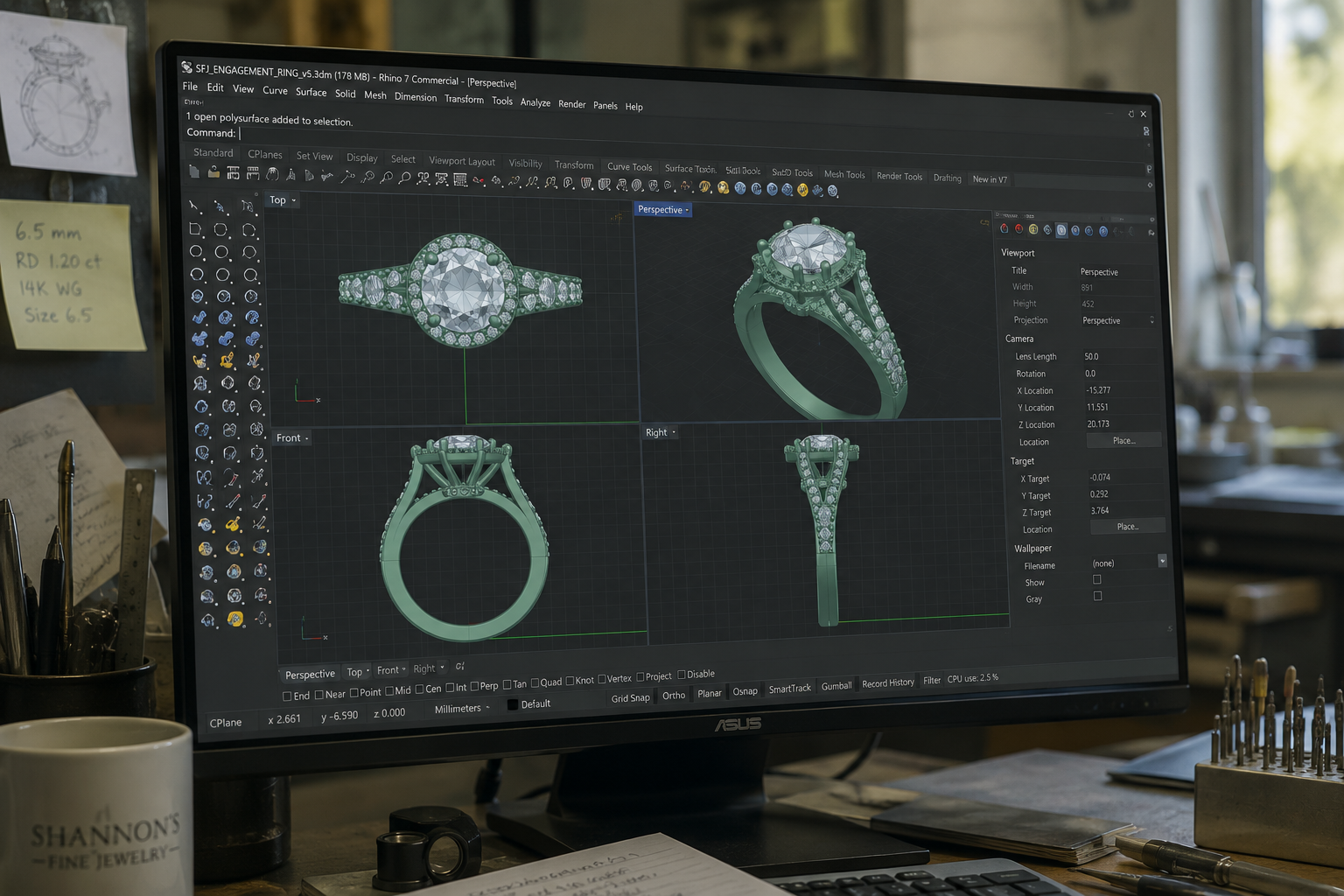
Task: Enable the Quad osnap checkbox
Action: click(535, 683)
